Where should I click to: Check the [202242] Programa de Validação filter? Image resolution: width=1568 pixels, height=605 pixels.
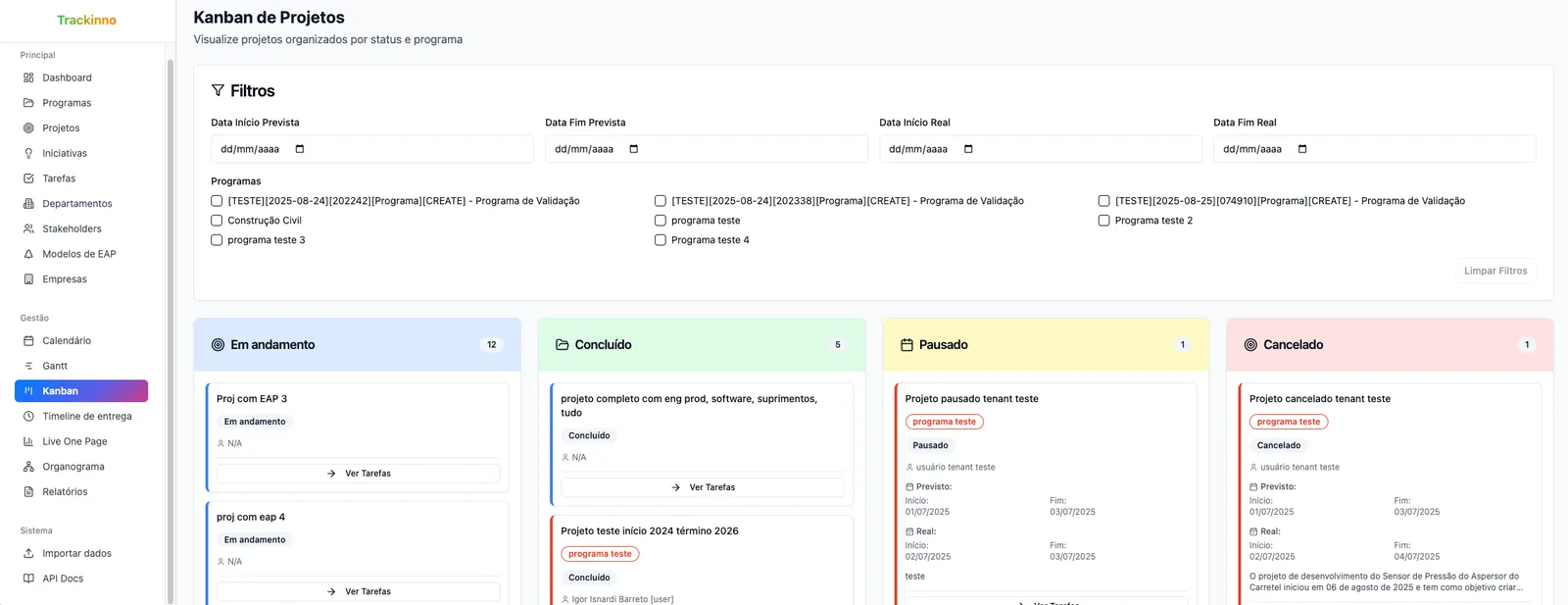pos(217,201)
